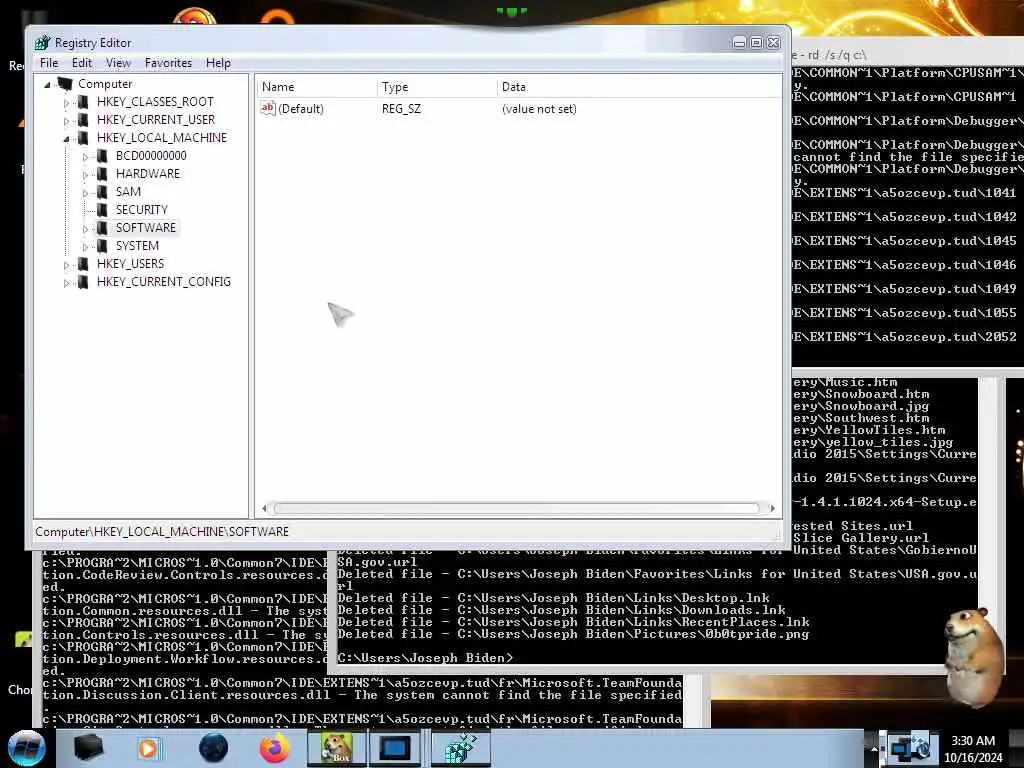This screenshot has width=1024, height=768.
Task: Select the SYSTEM key label
Action: tap(137, 246)
